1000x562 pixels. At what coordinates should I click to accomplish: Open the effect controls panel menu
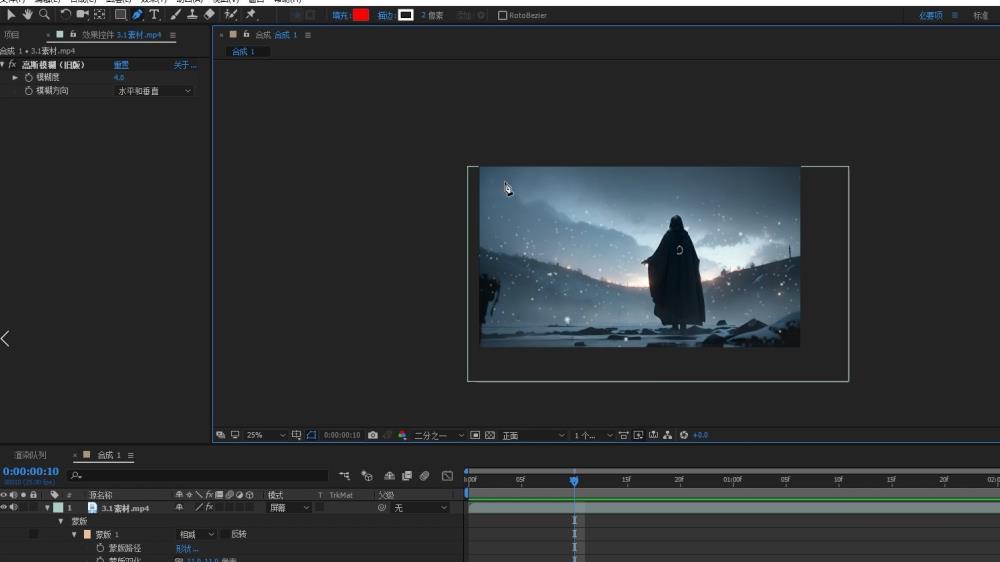tap(173, 35)
